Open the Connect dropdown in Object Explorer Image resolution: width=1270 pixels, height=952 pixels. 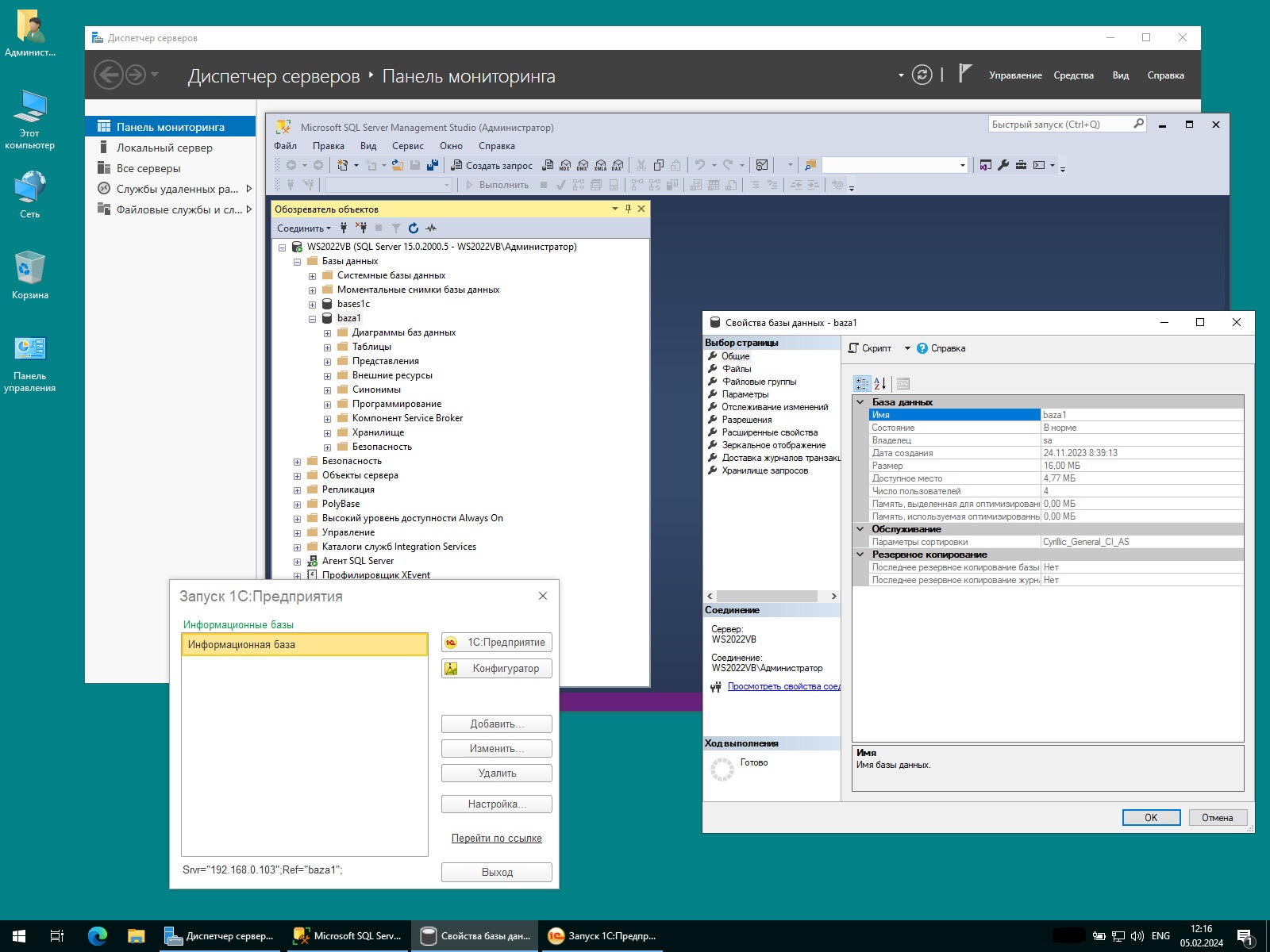[303, 228]
